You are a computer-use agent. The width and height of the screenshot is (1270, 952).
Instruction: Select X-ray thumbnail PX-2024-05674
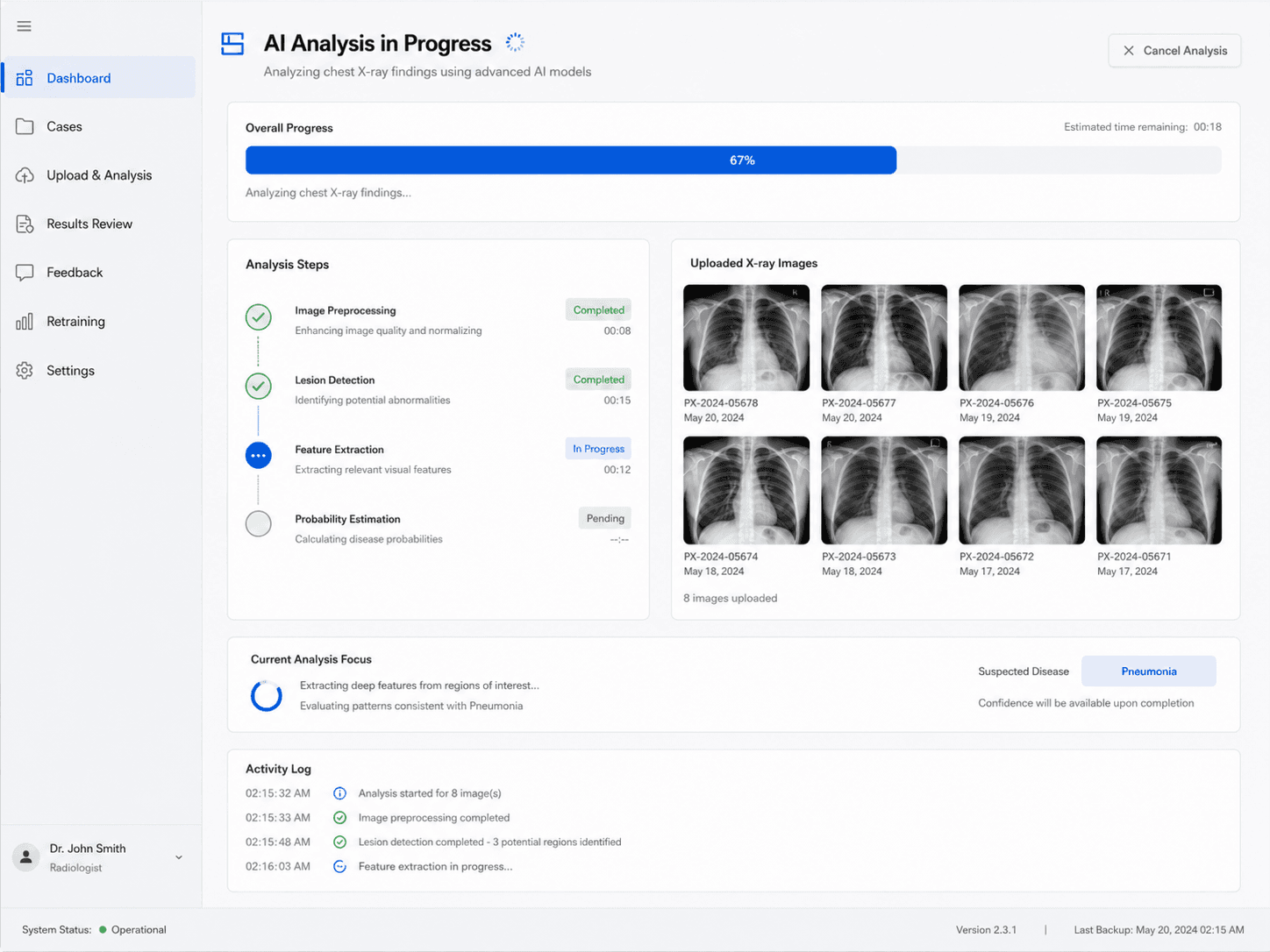click(x=746, y=491)
